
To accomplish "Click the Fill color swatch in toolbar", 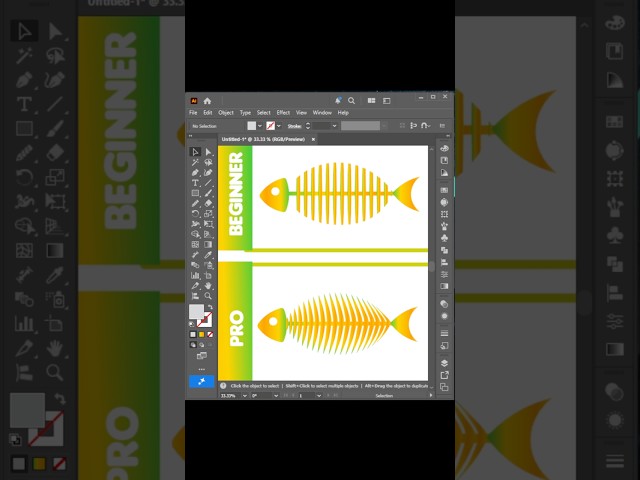I will pyautogui.click(x=196, y=312).
